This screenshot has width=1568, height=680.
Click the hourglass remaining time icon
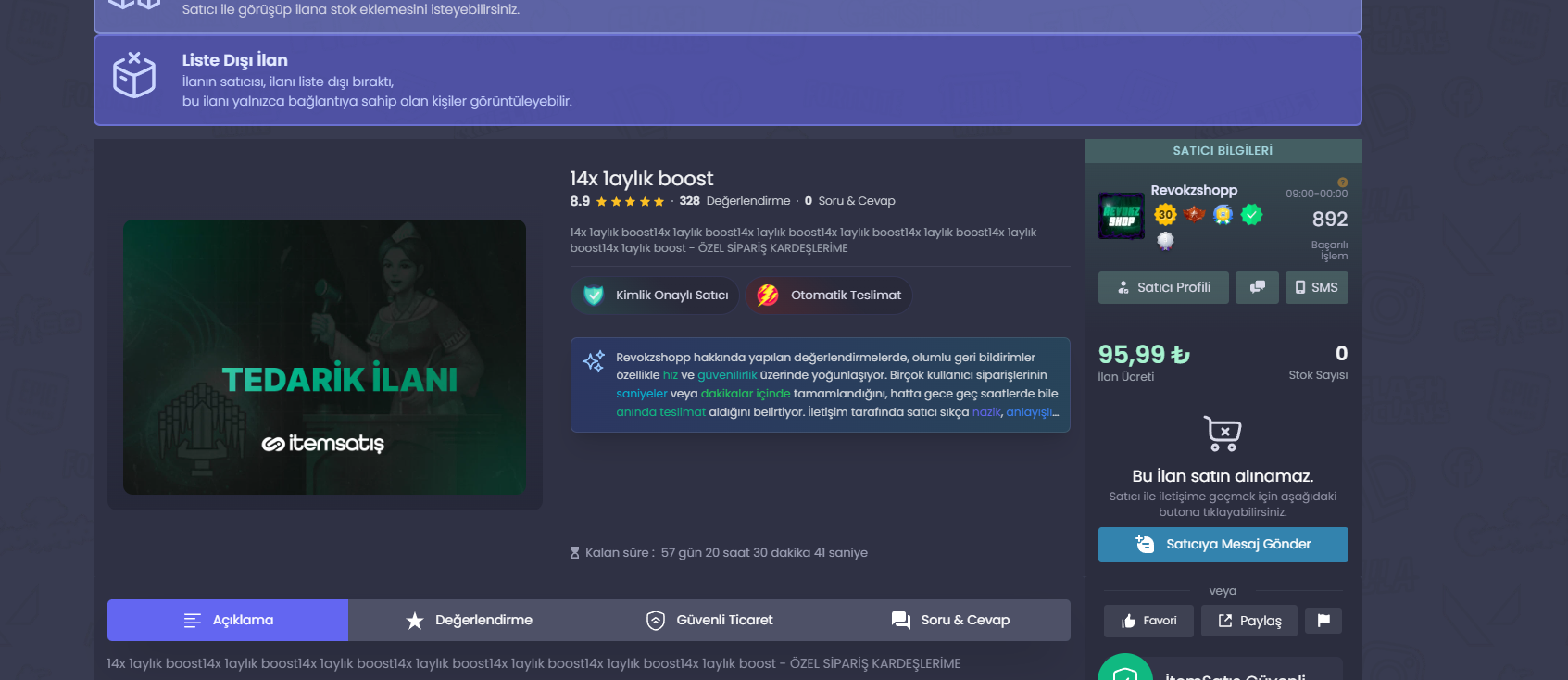(x=574, y=553)
